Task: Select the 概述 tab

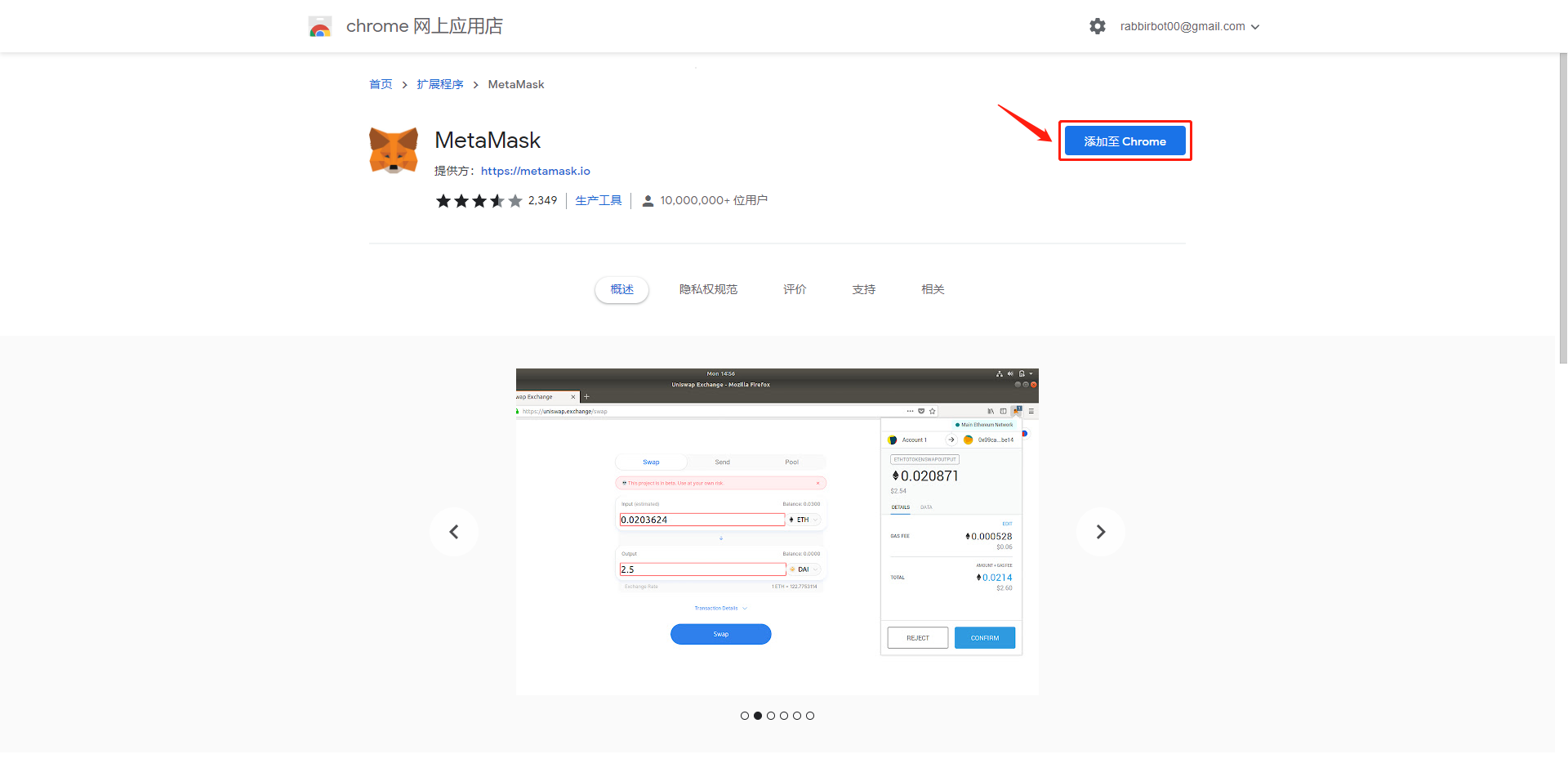Action: (x=622, y=289)
